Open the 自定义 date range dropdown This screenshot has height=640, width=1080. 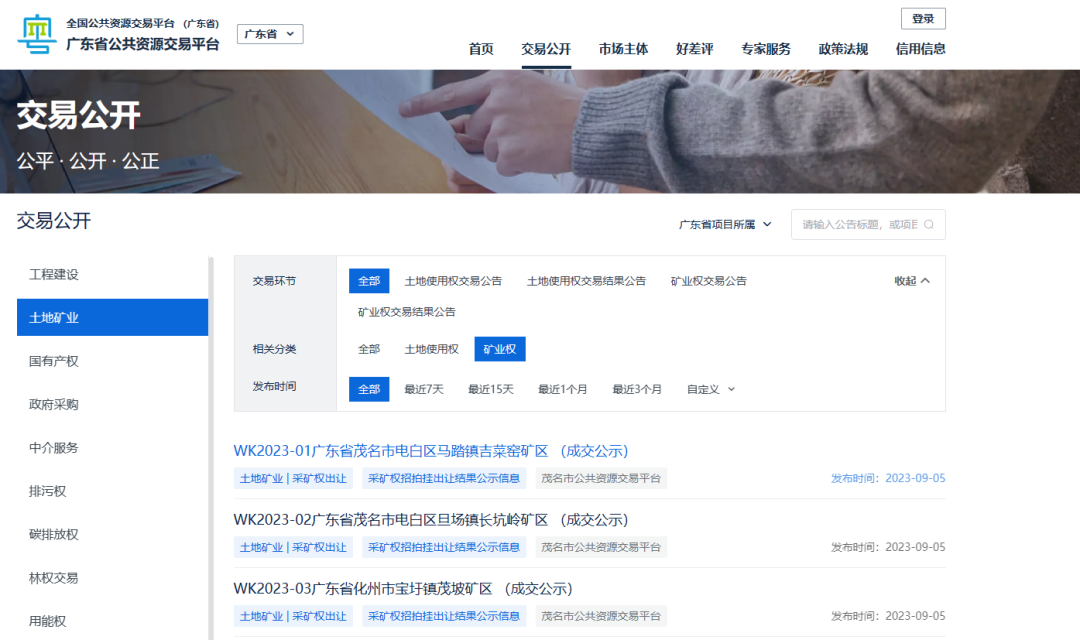click(710, 389)
